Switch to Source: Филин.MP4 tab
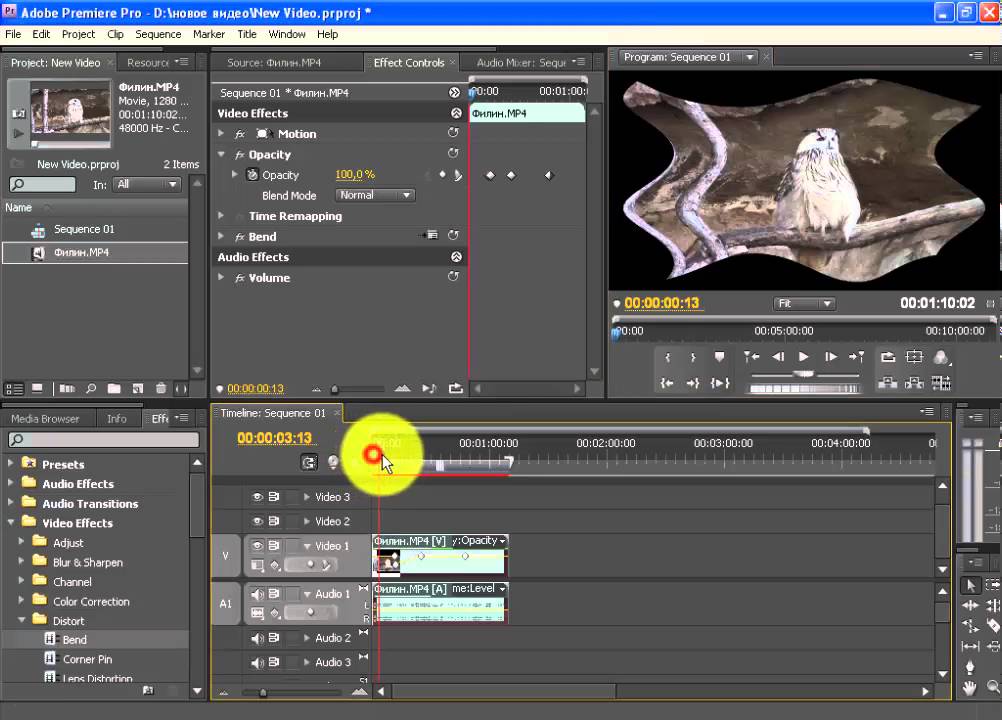This screenshot has width=1002, height=720. [x=274, y=63]
